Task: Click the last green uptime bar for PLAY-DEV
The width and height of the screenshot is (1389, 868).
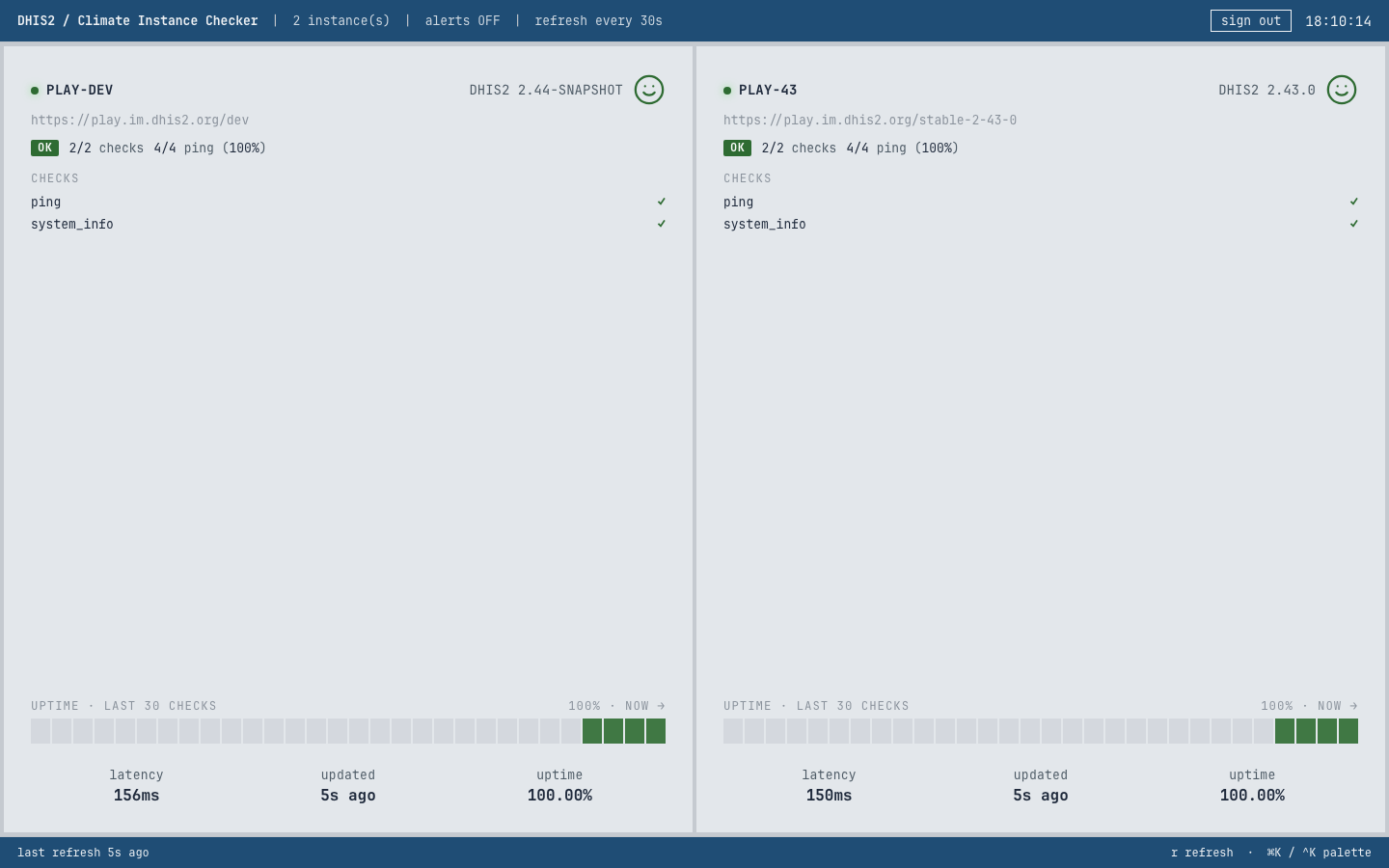Action: (x=656, y=731)
